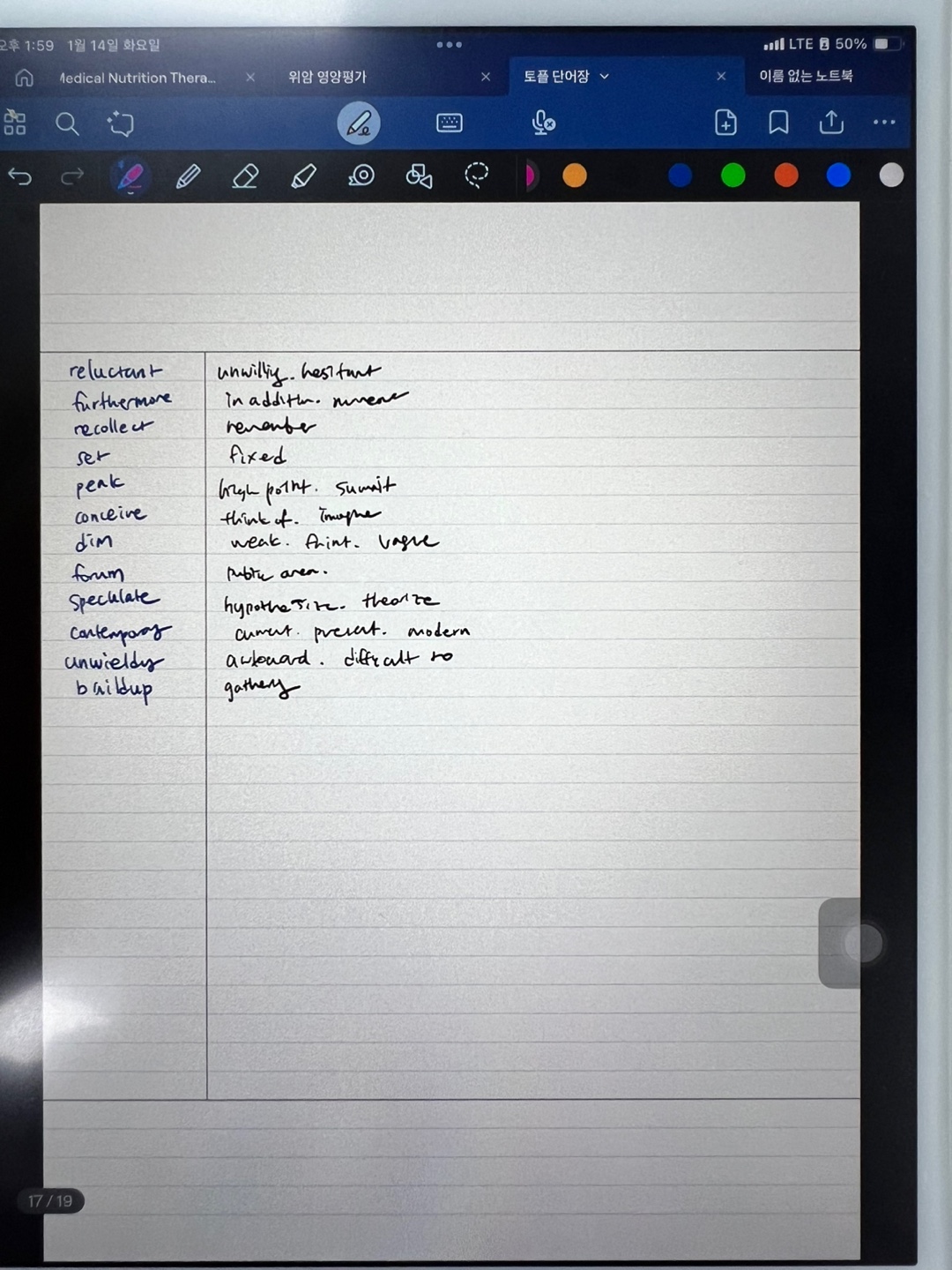The height and width of the screenshot is (1270, 952).
Task: Open the share export icon
Action: [831, 122]
